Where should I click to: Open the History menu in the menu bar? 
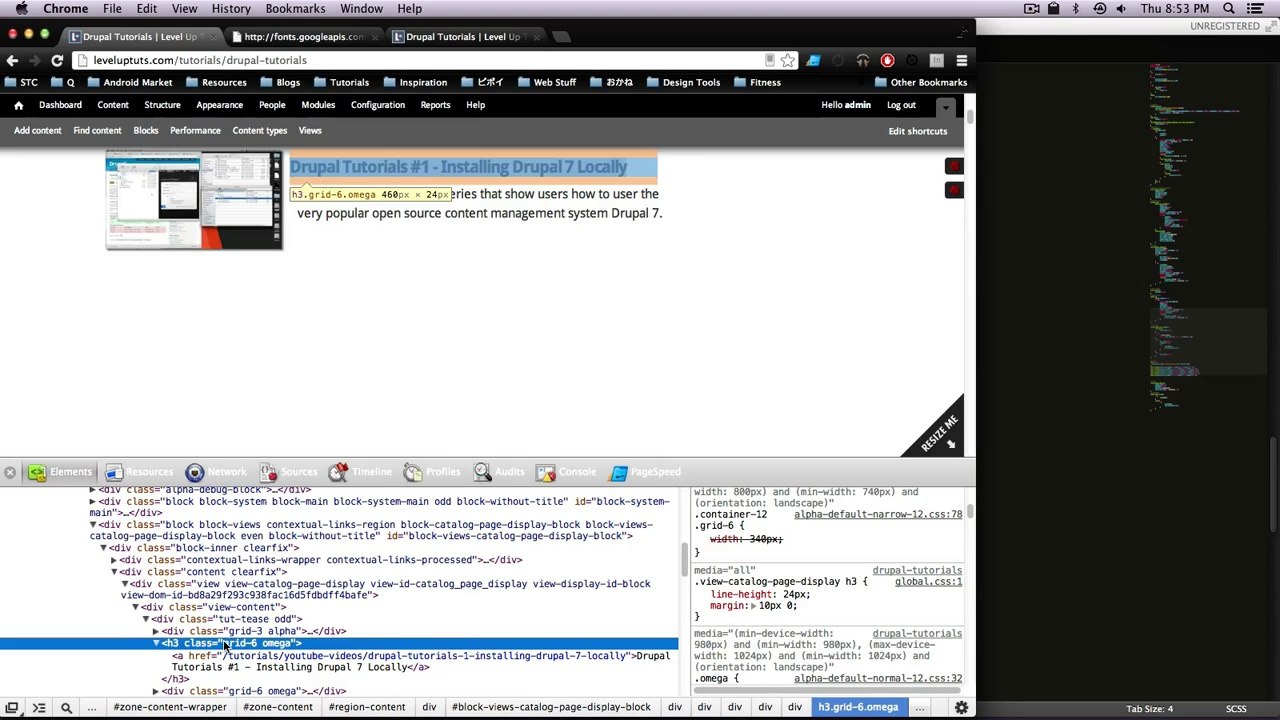[231, 9]
